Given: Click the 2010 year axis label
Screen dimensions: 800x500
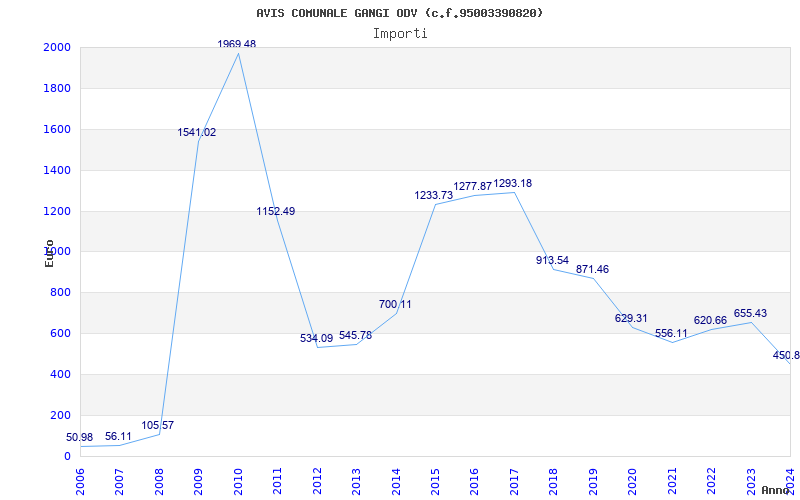Looking at the screenshot, I should pos(238,482).
